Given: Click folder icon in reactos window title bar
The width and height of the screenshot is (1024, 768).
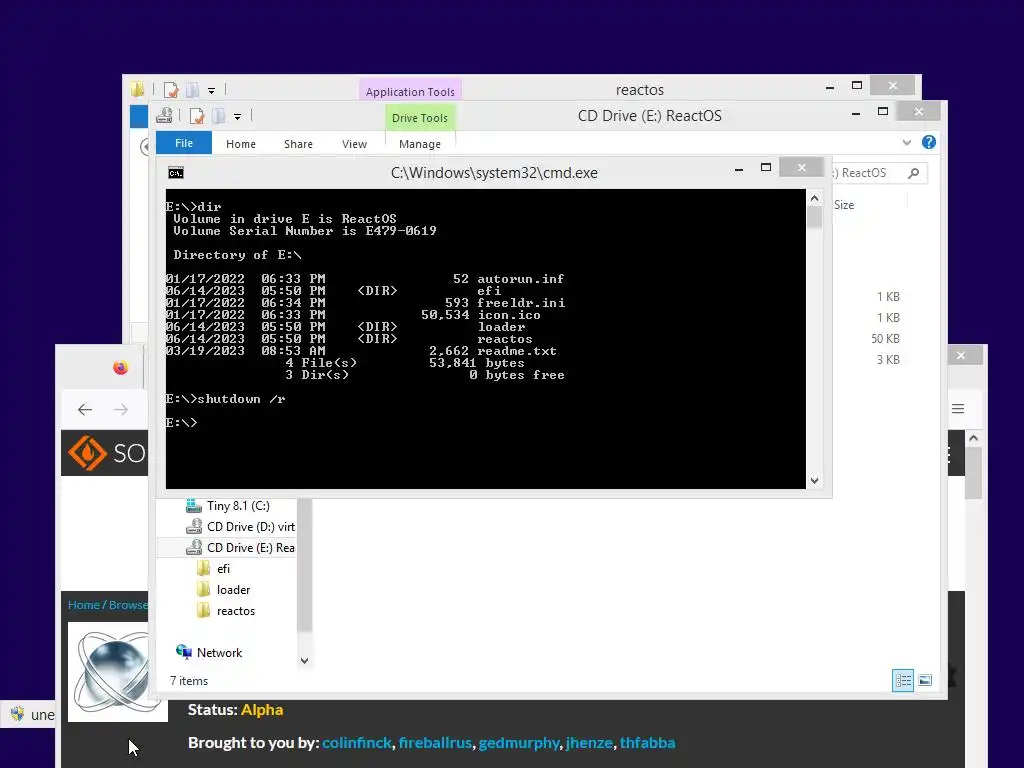Looking at the screenshot, I should [x=137, y=89].
